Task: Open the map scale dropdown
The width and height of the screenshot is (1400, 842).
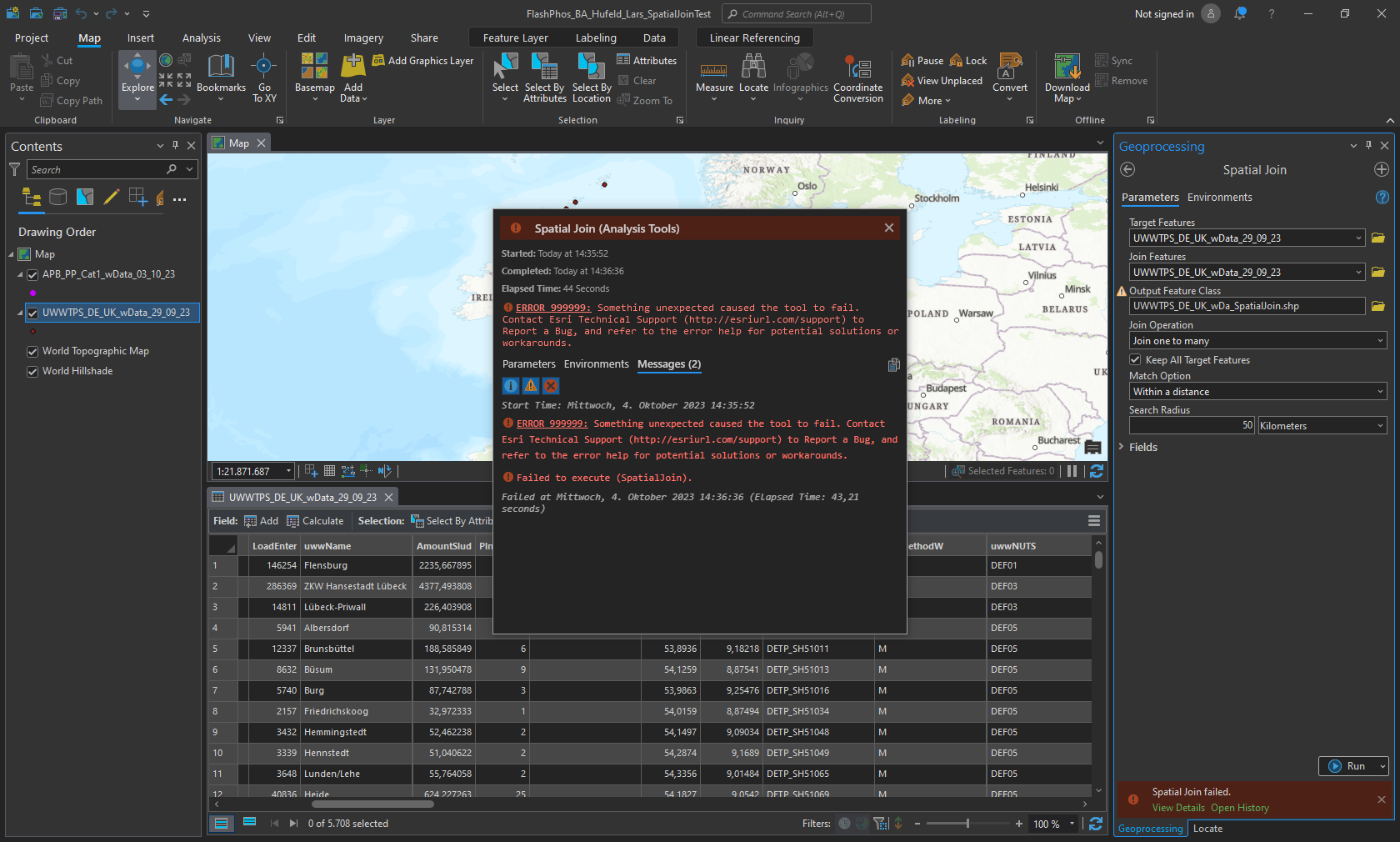Action: tap(288, 472)
